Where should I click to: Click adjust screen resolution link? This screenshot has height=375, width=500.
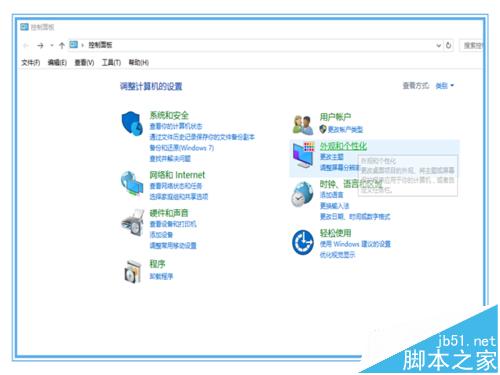(340, 167)
